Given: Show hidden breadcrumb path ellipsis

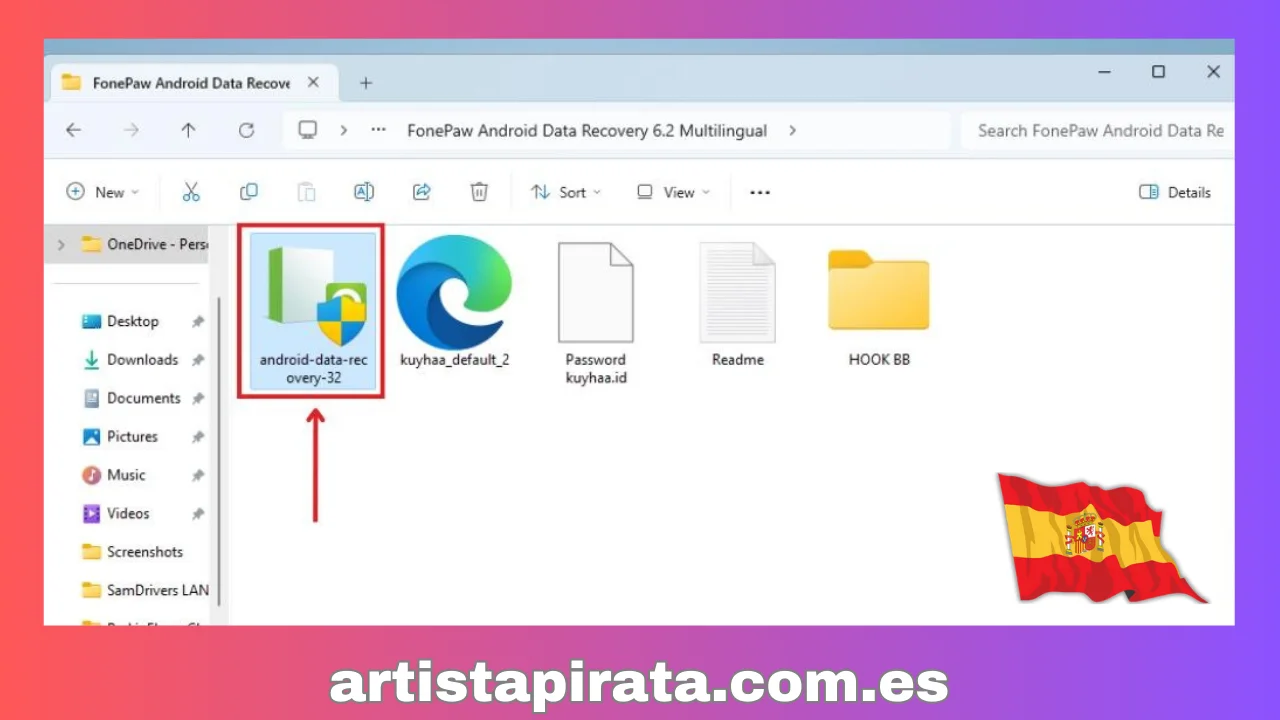Looking at the screenshot, I should pyautogui.click(x=378, y=130).
